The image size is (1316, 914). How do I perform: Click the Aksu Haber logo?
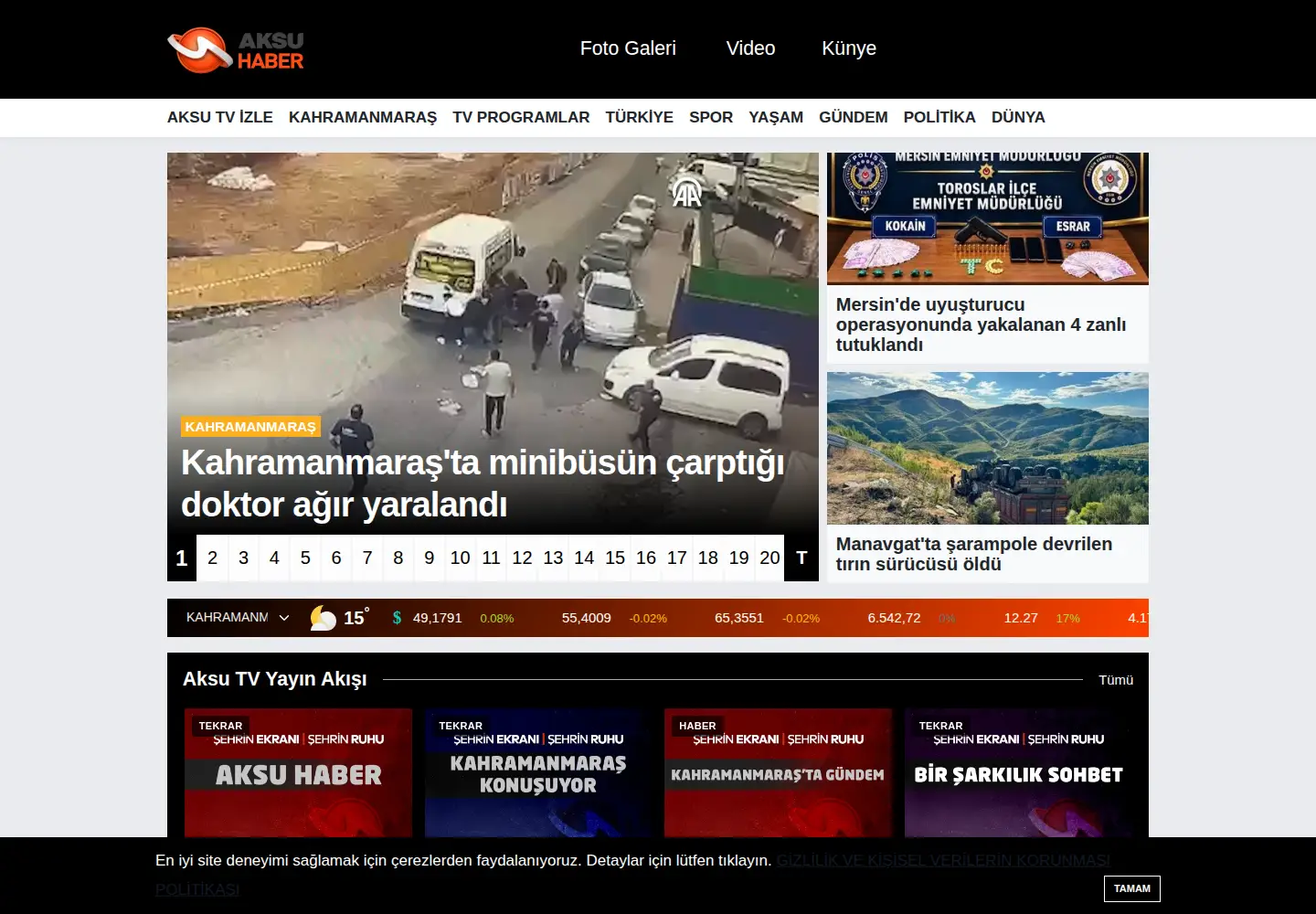click(x=236, y=49)
